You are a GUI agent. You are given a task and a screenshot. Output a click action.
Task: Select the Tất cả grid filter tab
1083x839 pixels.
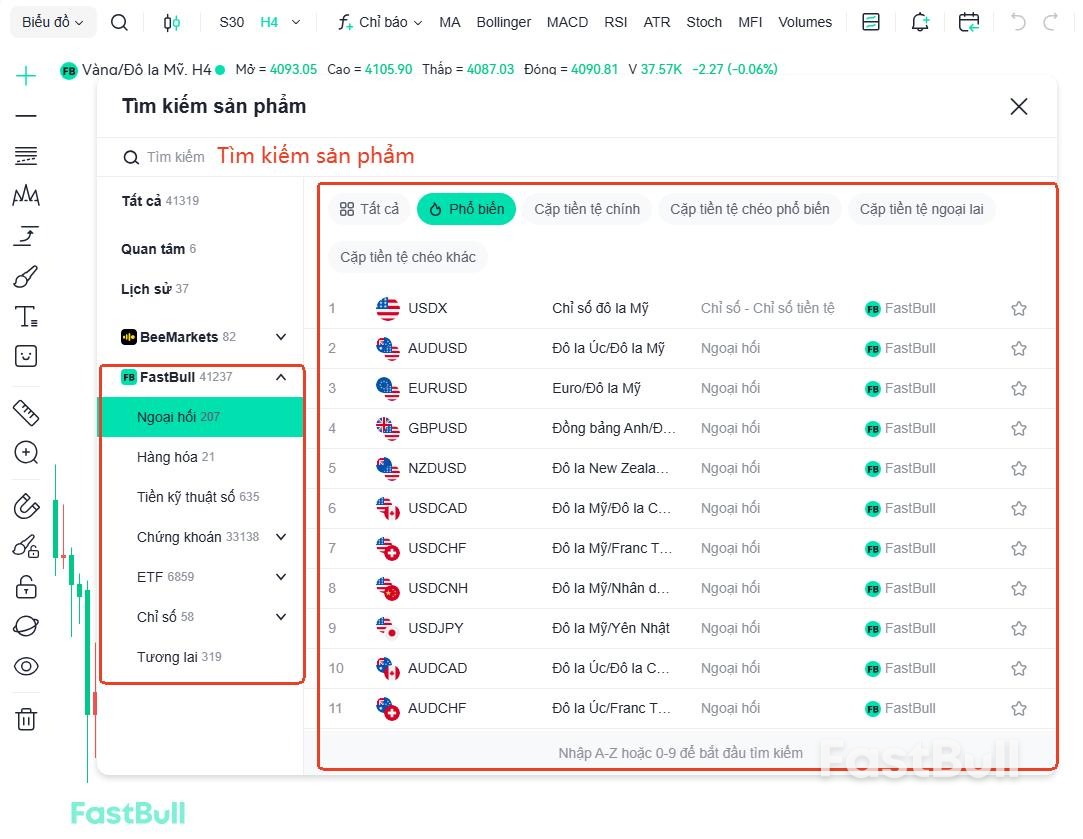pyautogui.click(x=369, y=209)
